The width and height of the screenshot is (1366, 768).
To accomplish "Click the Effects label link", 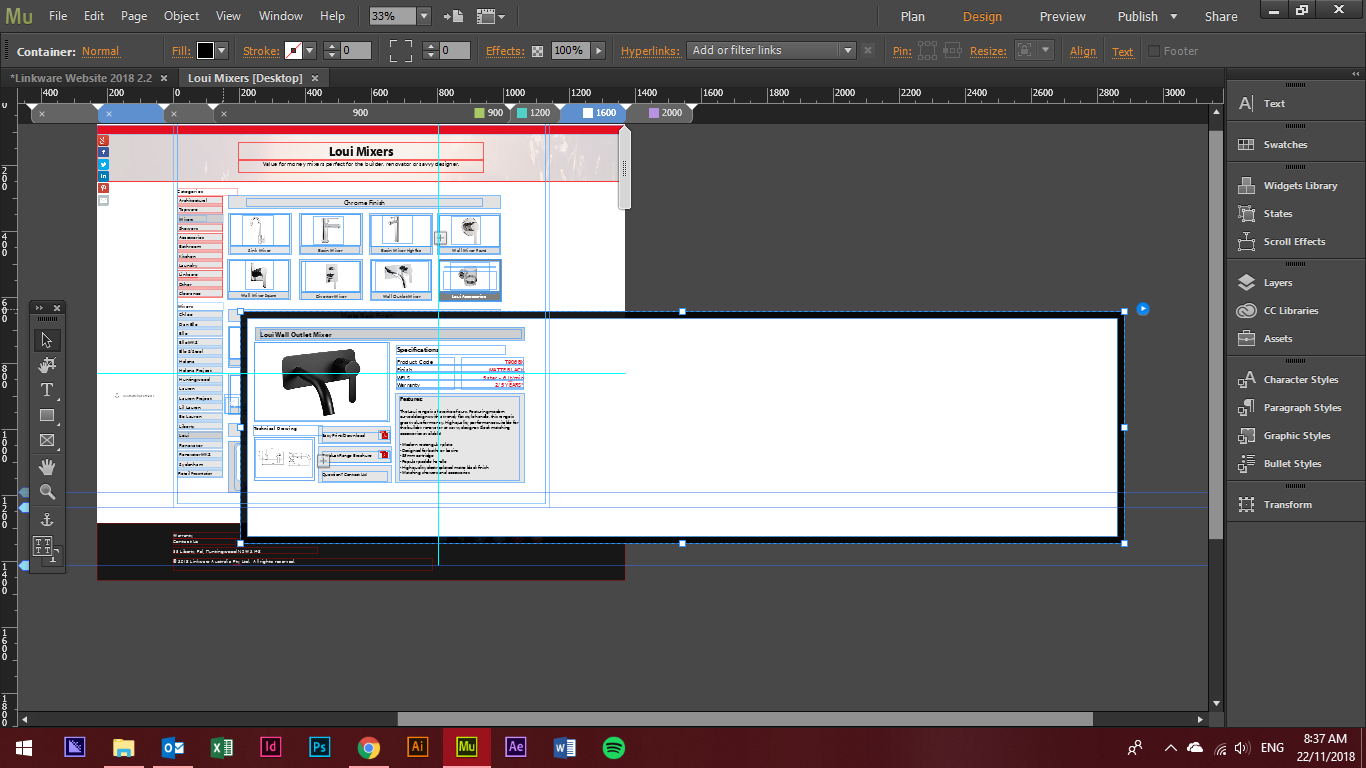I will point(505,51).
